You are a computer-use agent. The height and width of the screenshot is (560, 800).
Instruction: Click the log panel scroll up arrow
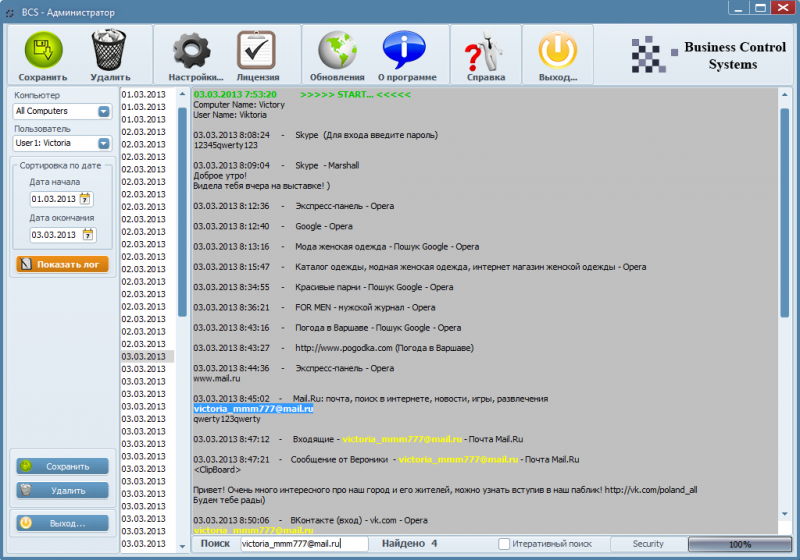pos(785,94)
